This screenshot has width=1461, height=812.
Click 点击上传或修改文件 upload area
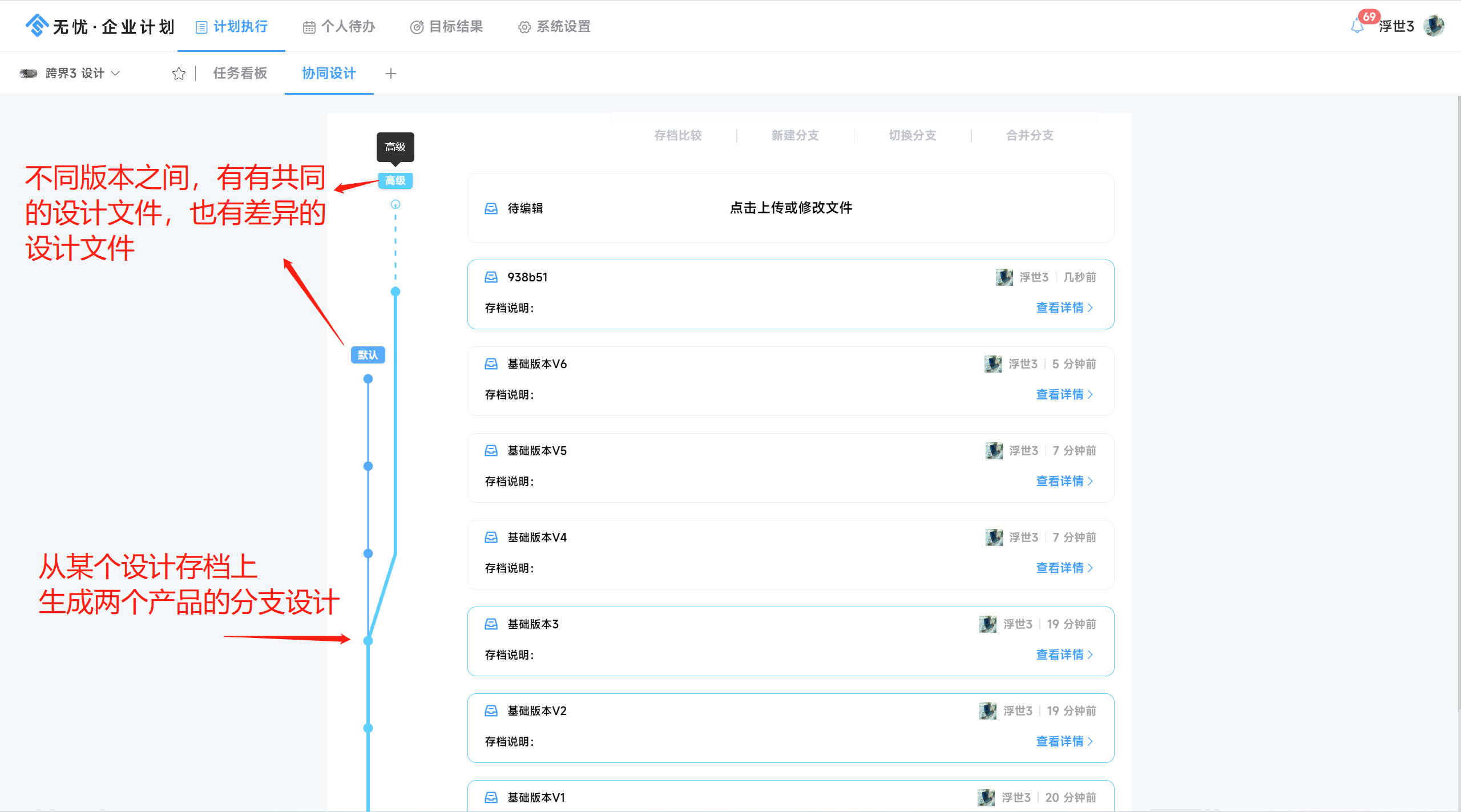coord(790,208)
